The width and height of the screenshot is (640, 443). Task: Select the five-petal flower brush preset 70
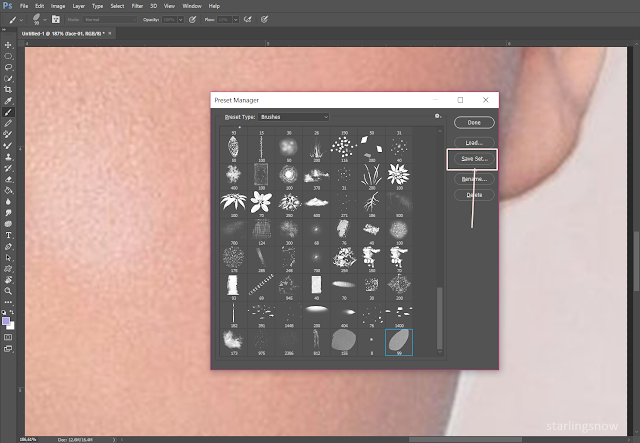(x=261, y=204)
